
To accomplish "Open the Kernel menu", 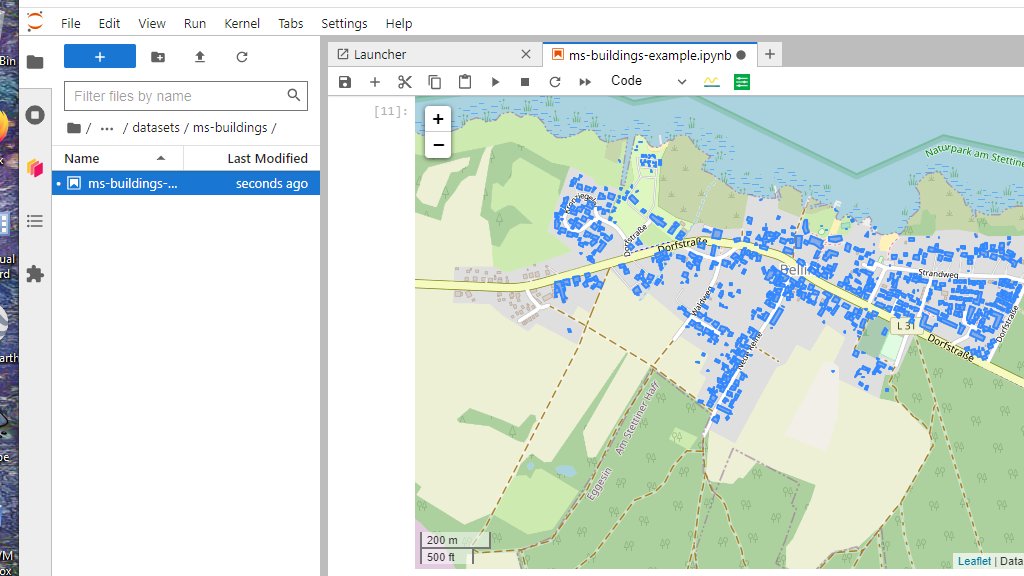I will pos(241,23).
